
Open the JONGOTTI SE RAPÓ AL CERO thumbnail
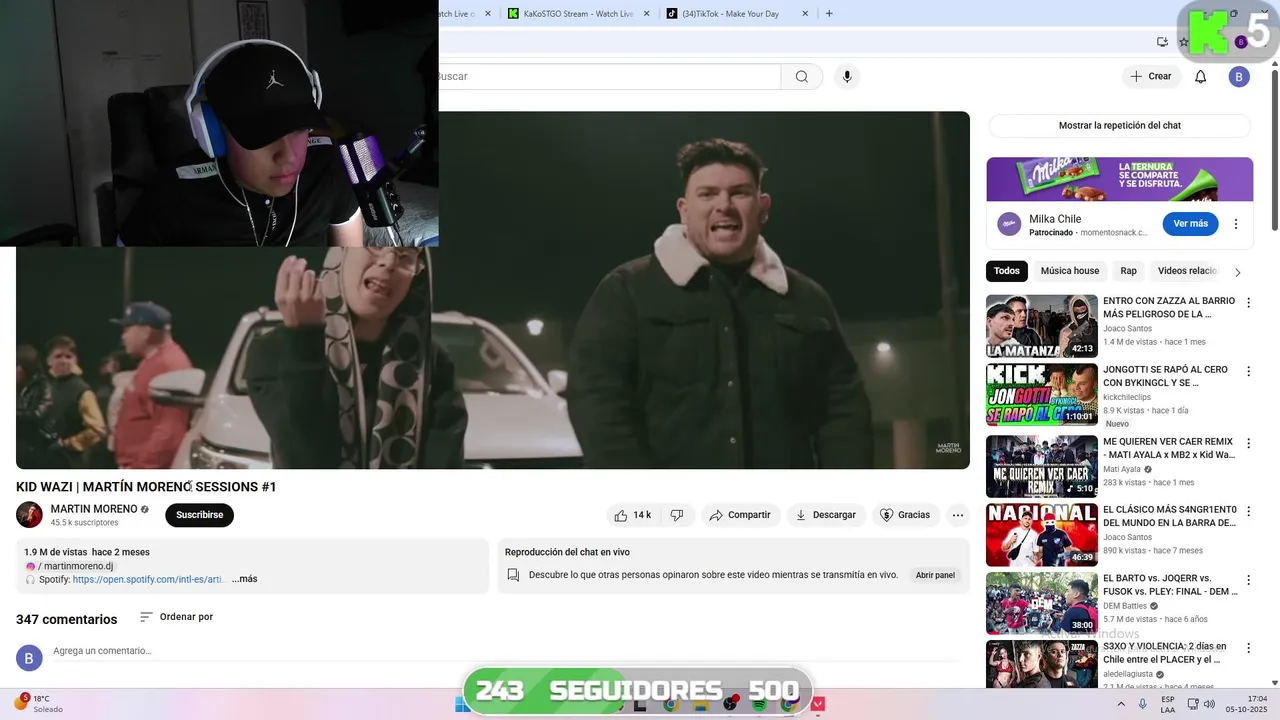[1042, 396]
